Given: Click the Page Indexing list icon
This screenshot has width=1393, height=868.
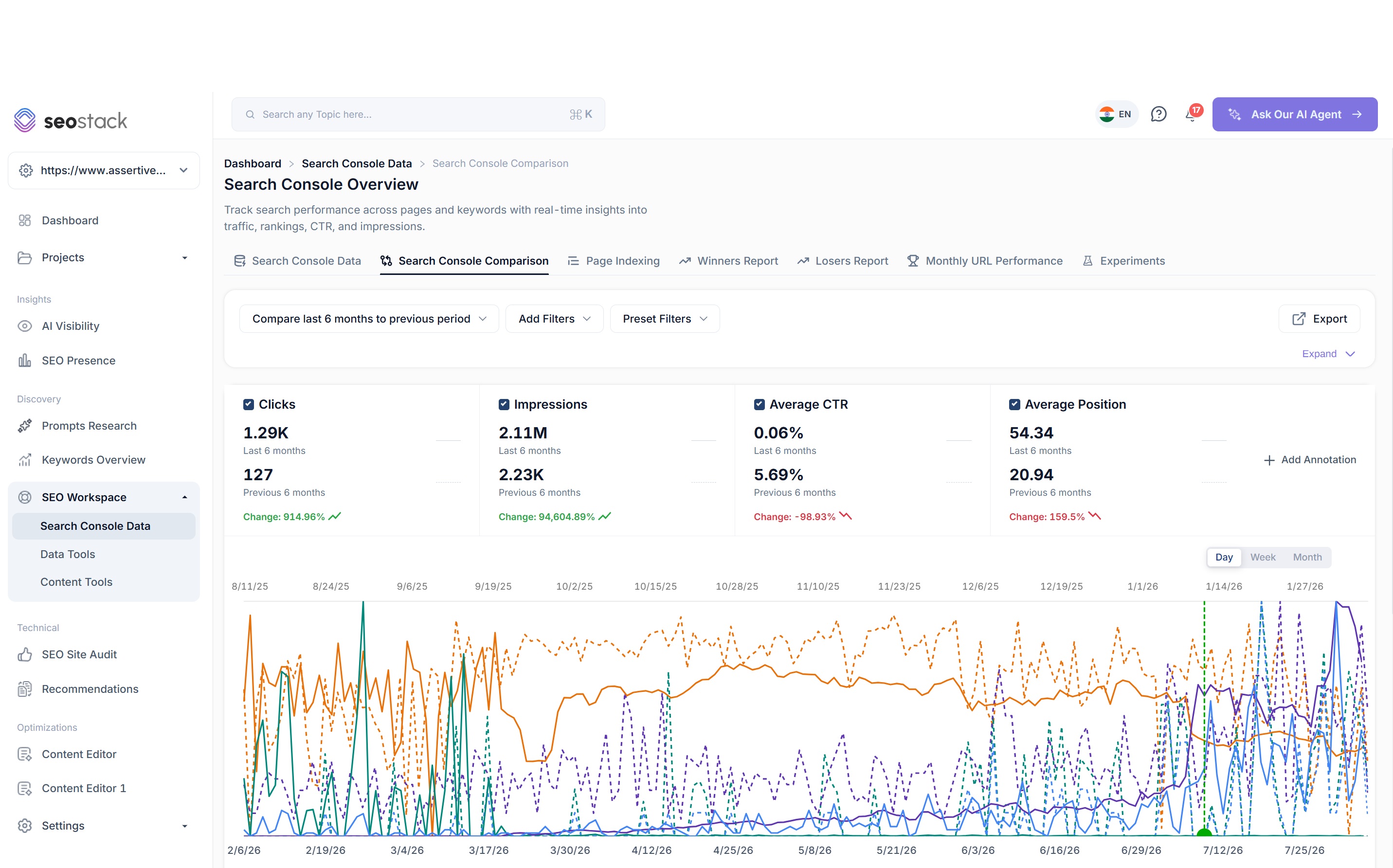Looking at the screenshot, I should [x=573, y=261].
